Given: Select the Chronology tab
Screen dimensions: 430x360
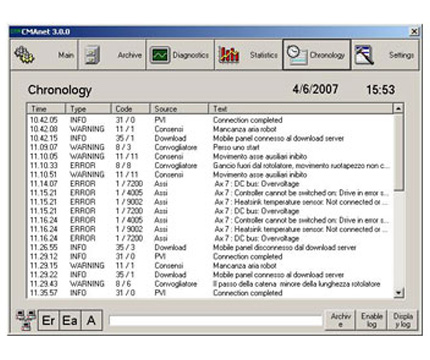Looking at the screenshot, I should click(x=317, y=55).
